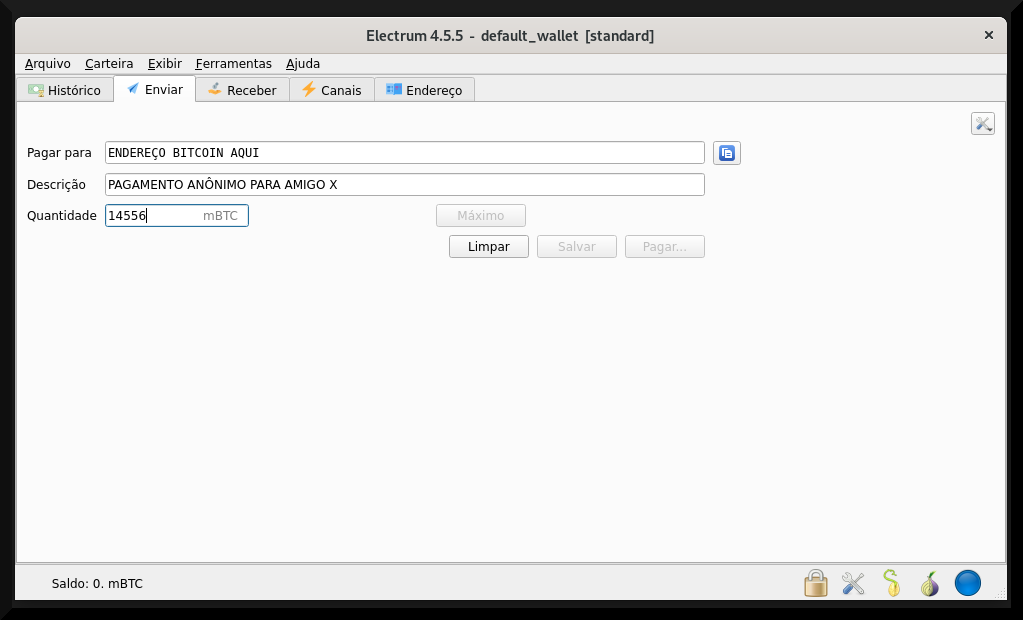Open the Tor onion proxy icon

(x=930, y=583)
